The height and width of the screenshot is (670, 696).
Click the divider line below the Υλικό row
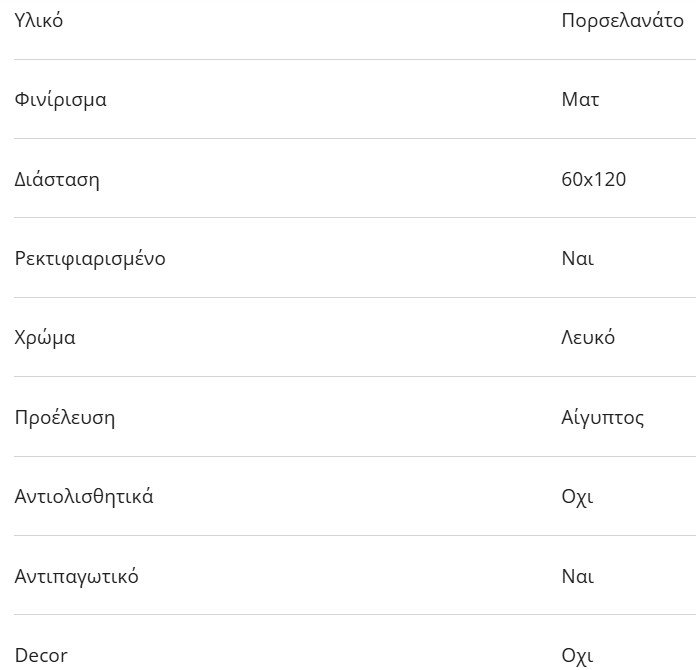point(348,59)
